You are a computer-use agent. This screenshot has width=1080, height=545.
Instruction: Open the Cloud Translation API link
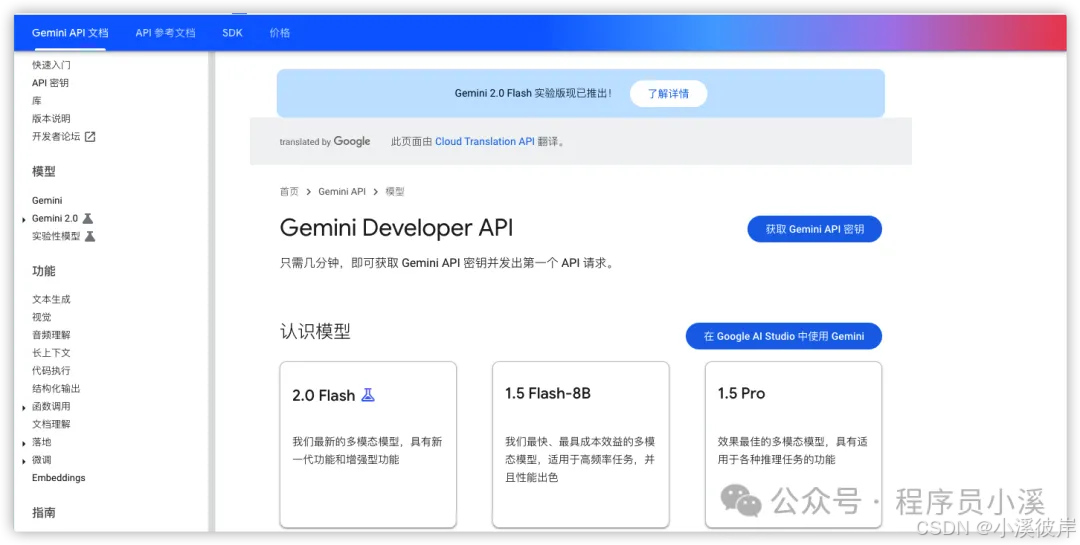pos(485,141)
